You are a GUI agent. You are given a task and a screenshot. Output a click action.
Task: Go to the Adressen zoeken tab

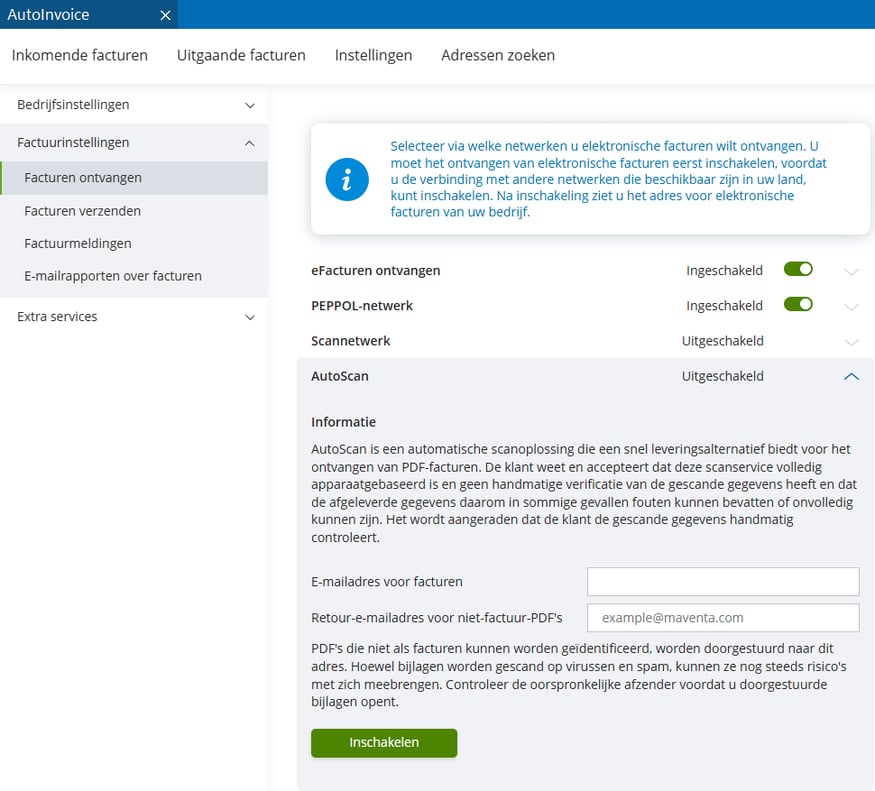click(498, 55)
